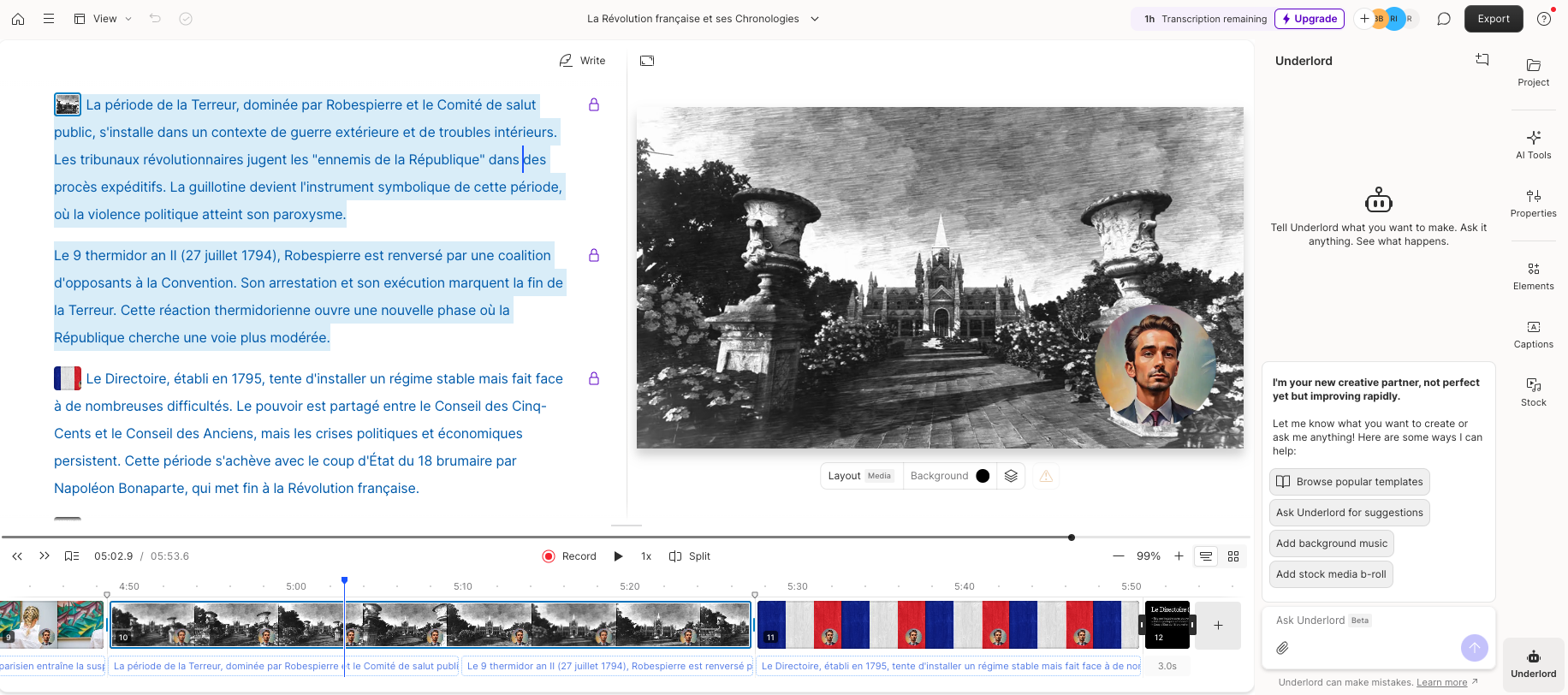1568x695 pixels.
Task: Open the Project tab
Action: (1533, 72)
